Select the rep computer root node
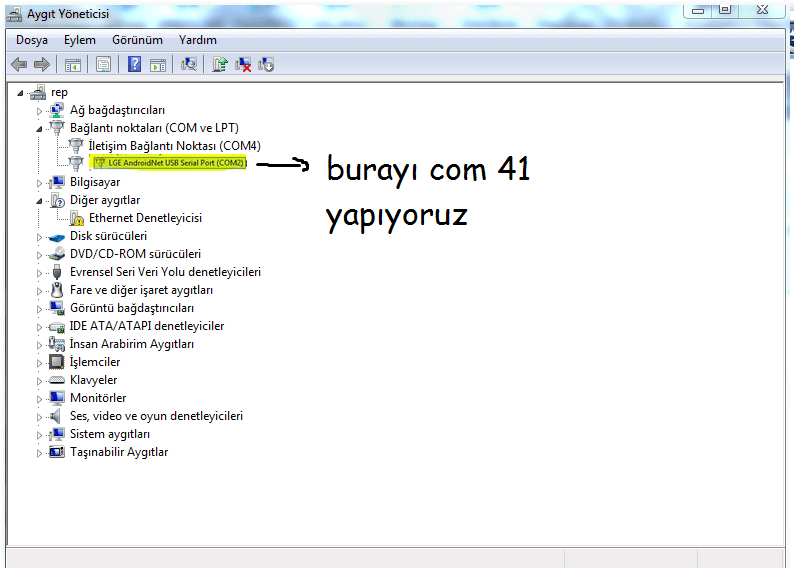 [59, 92]
